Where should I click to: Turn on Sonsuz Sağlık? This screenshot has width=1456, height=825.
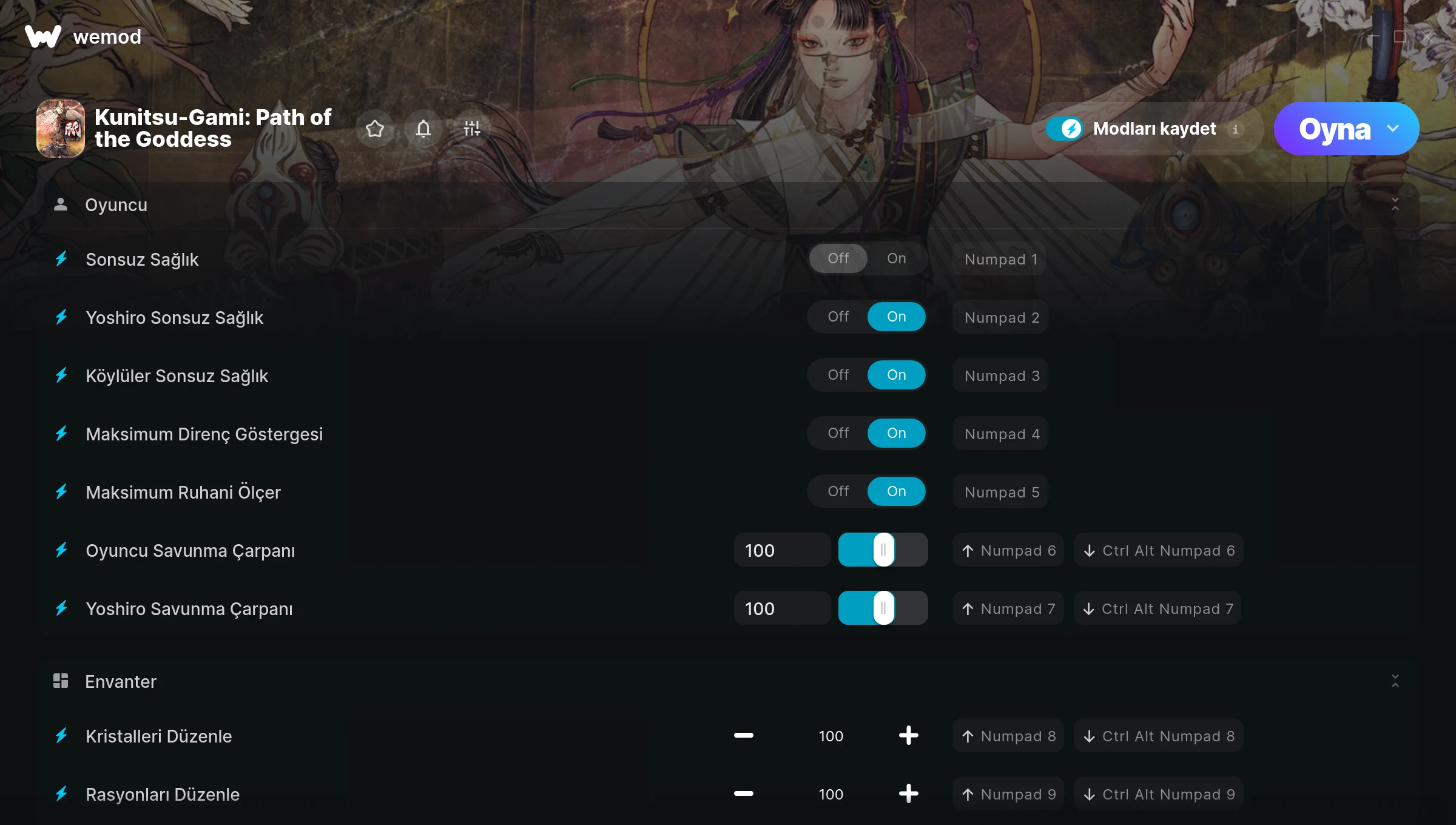tap(897, 258)
